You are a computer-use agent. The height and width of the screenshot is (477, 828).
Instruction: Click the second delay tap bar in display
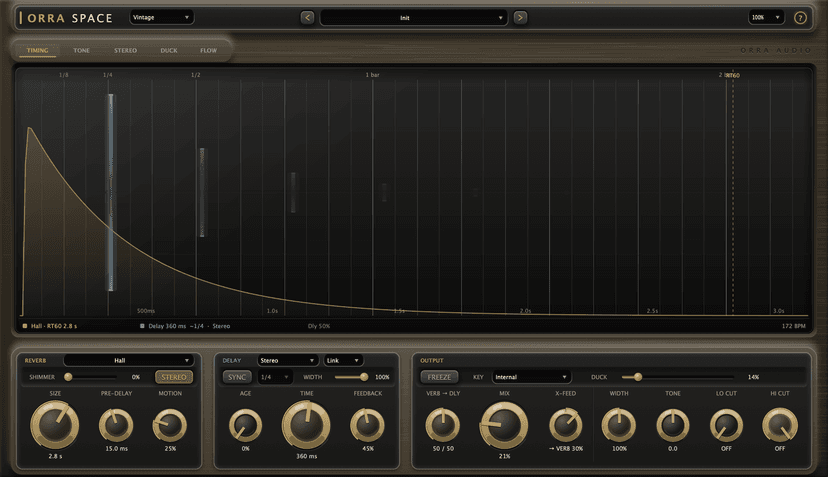click(x=202, y=192)
